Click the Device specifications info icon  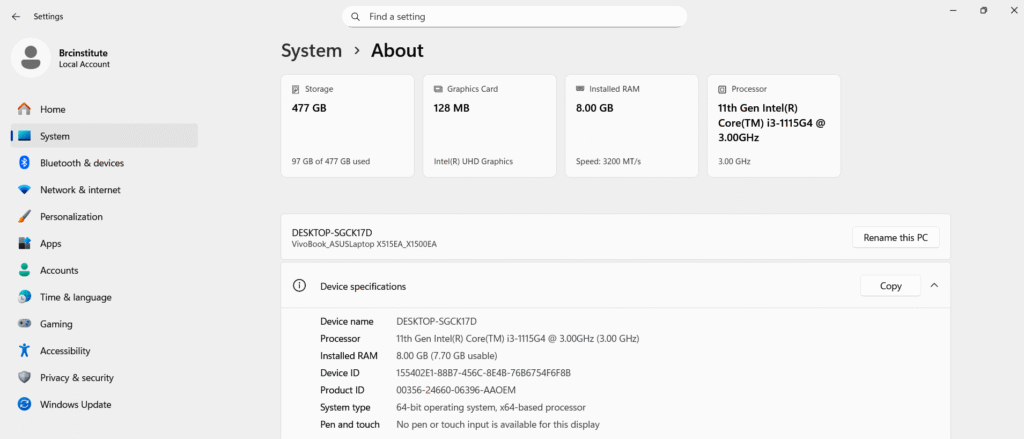[299, 285]
